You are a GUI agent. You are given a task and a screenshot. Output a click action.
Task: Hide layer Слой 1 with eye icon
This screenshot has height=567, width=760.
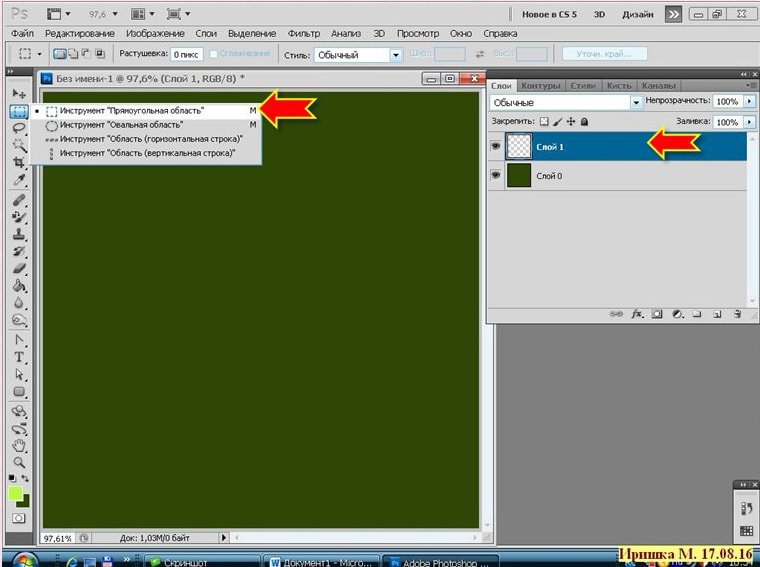(x=497, y=146)
